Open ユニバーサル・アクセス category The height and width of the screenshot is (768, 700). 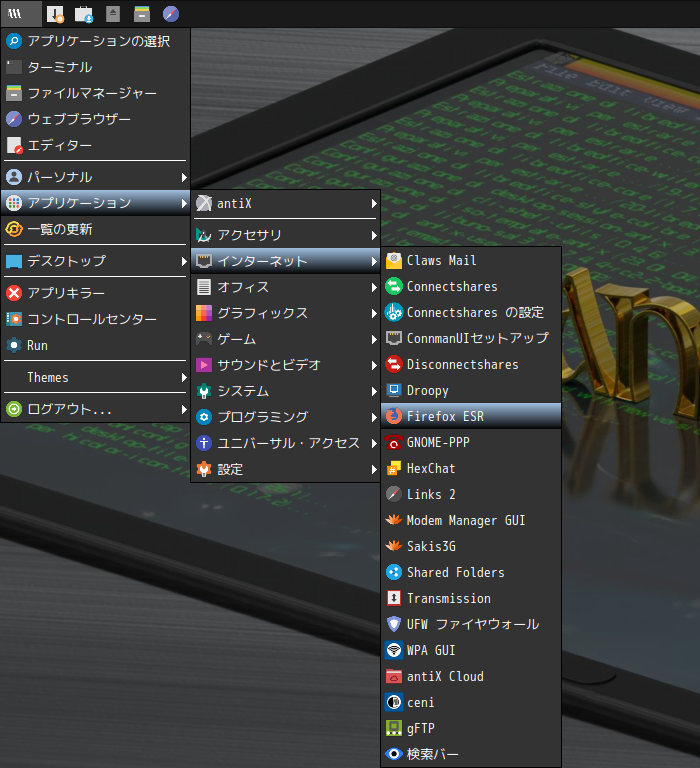coord(286,443)
